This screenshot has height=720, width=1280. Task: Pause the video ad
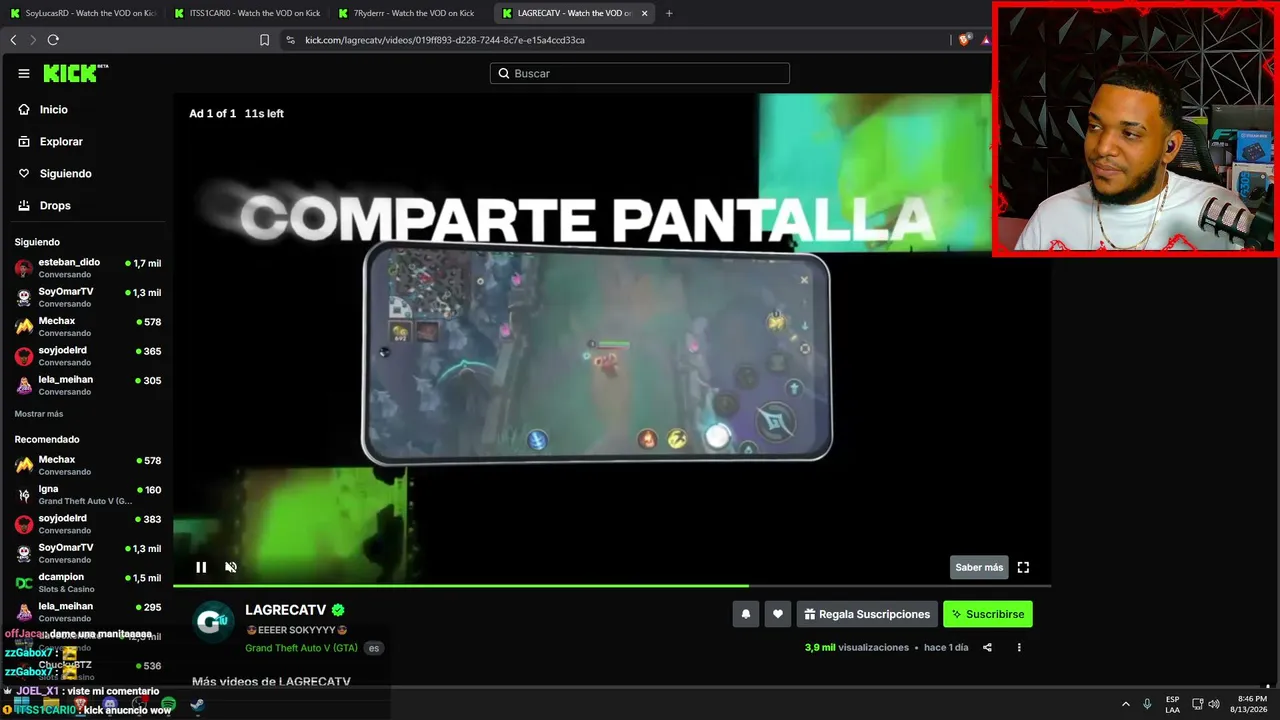pos(201,567)
